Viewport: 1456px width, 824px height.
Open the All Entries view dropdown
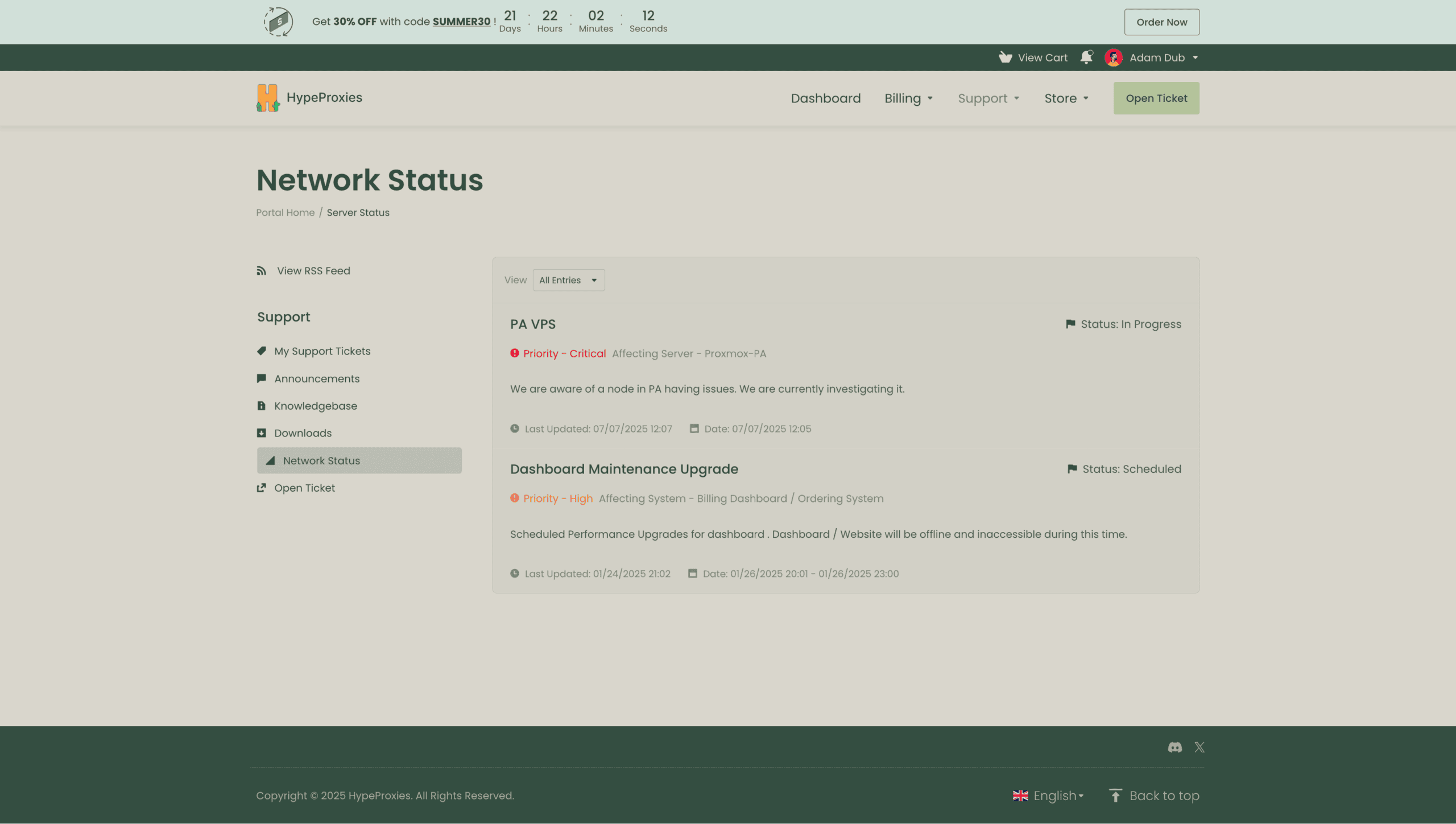pos(569,280)
